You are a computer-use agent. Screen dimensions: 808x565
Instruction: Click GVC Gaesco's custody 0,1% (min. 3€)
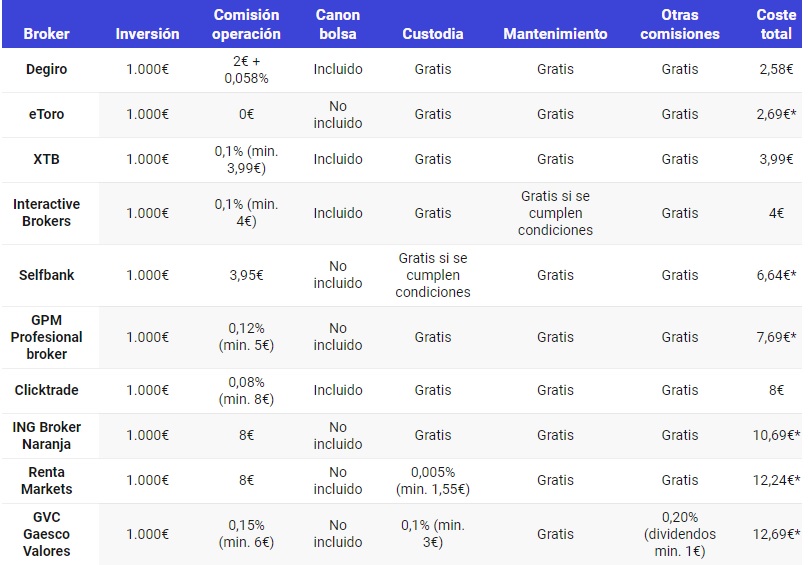click(x=433, y=534)
